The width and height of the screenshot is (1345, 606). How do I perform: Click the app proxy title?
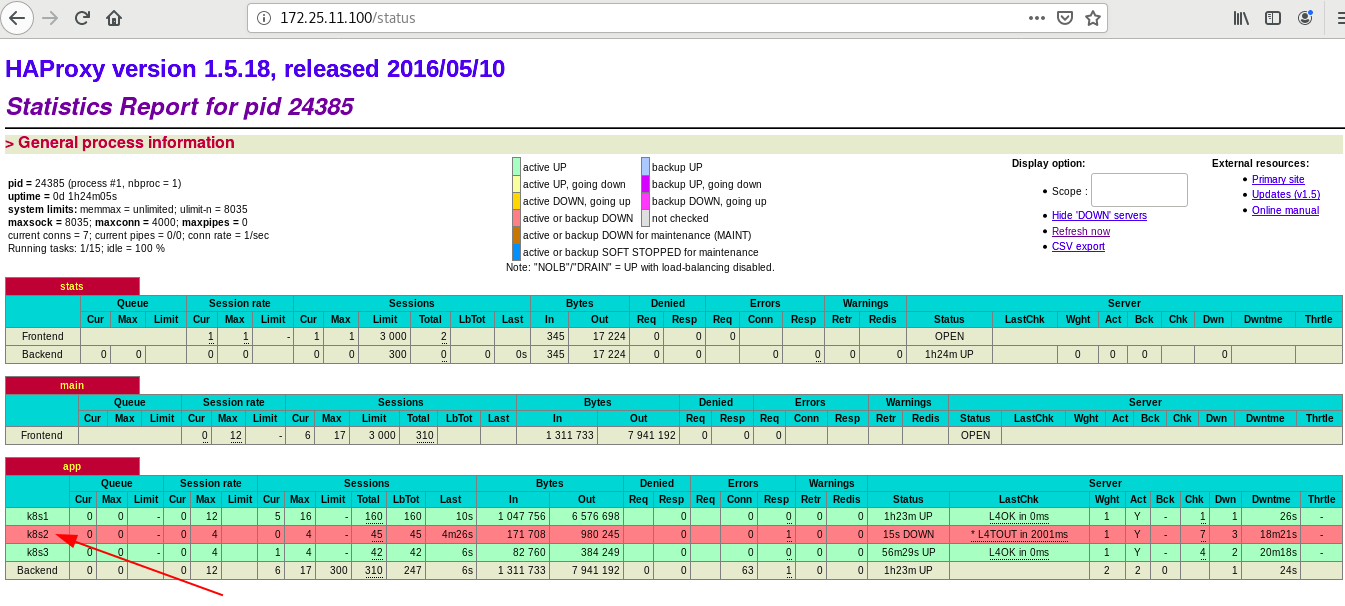point(72,466)
